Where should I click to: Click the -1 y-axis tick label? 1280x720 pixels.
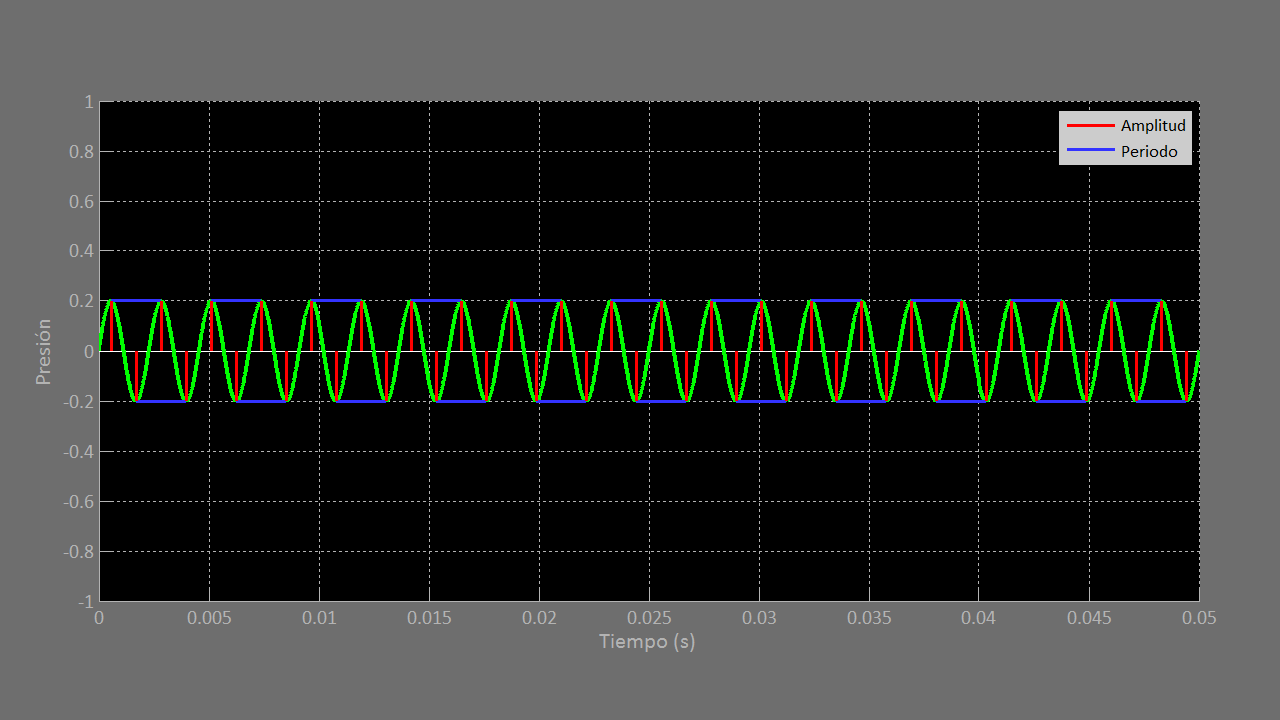pyautogui.click(x=85, y=602)
